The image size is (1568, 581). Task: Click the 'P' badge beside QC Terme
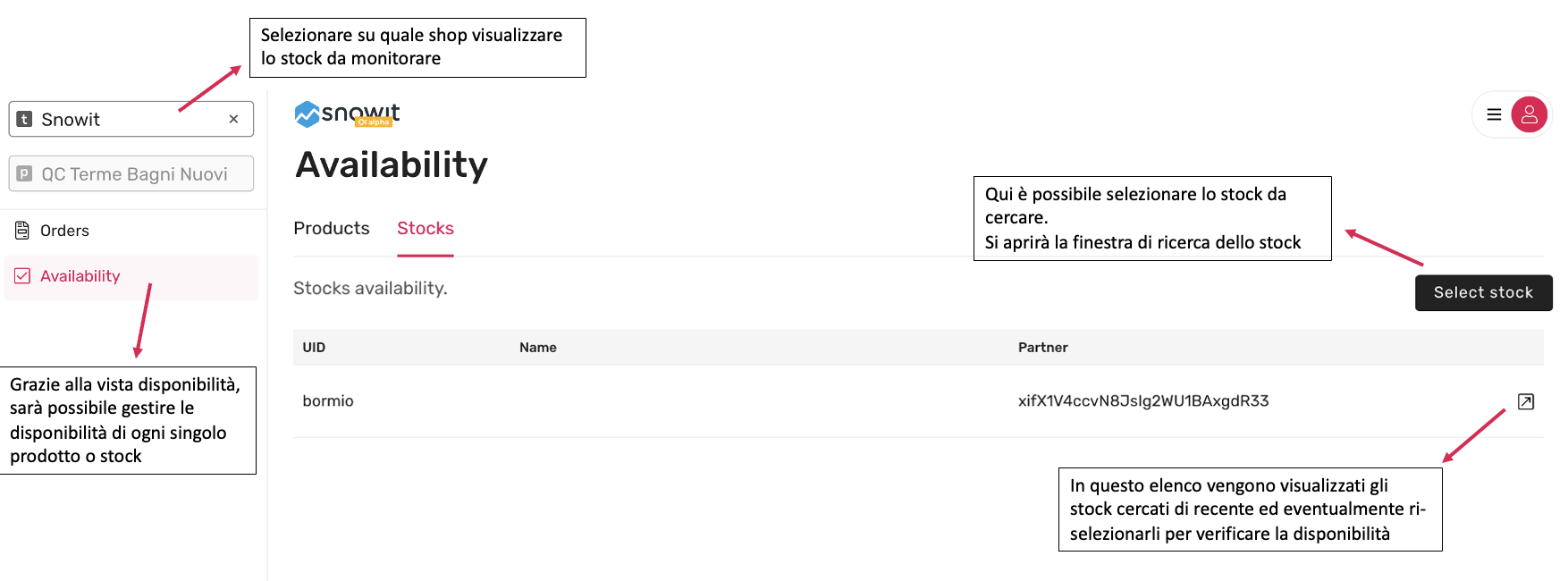click(x=25, y=174)
